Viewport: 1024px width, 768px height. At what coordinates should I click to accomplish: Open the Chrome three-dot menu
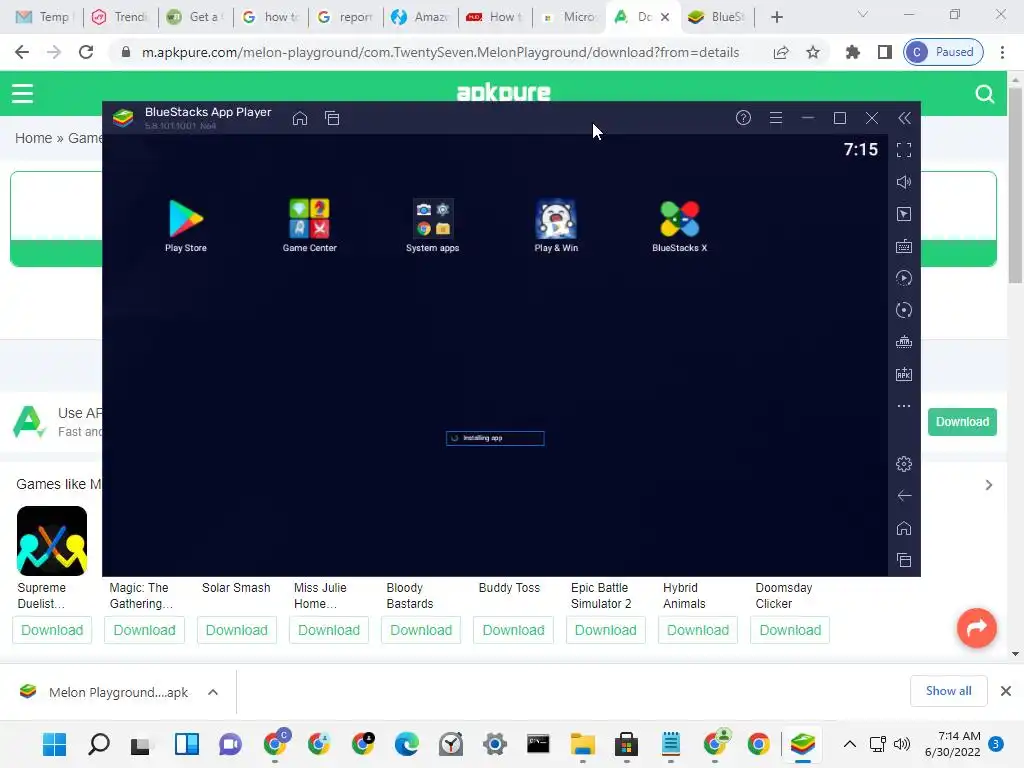(1002, 52)
